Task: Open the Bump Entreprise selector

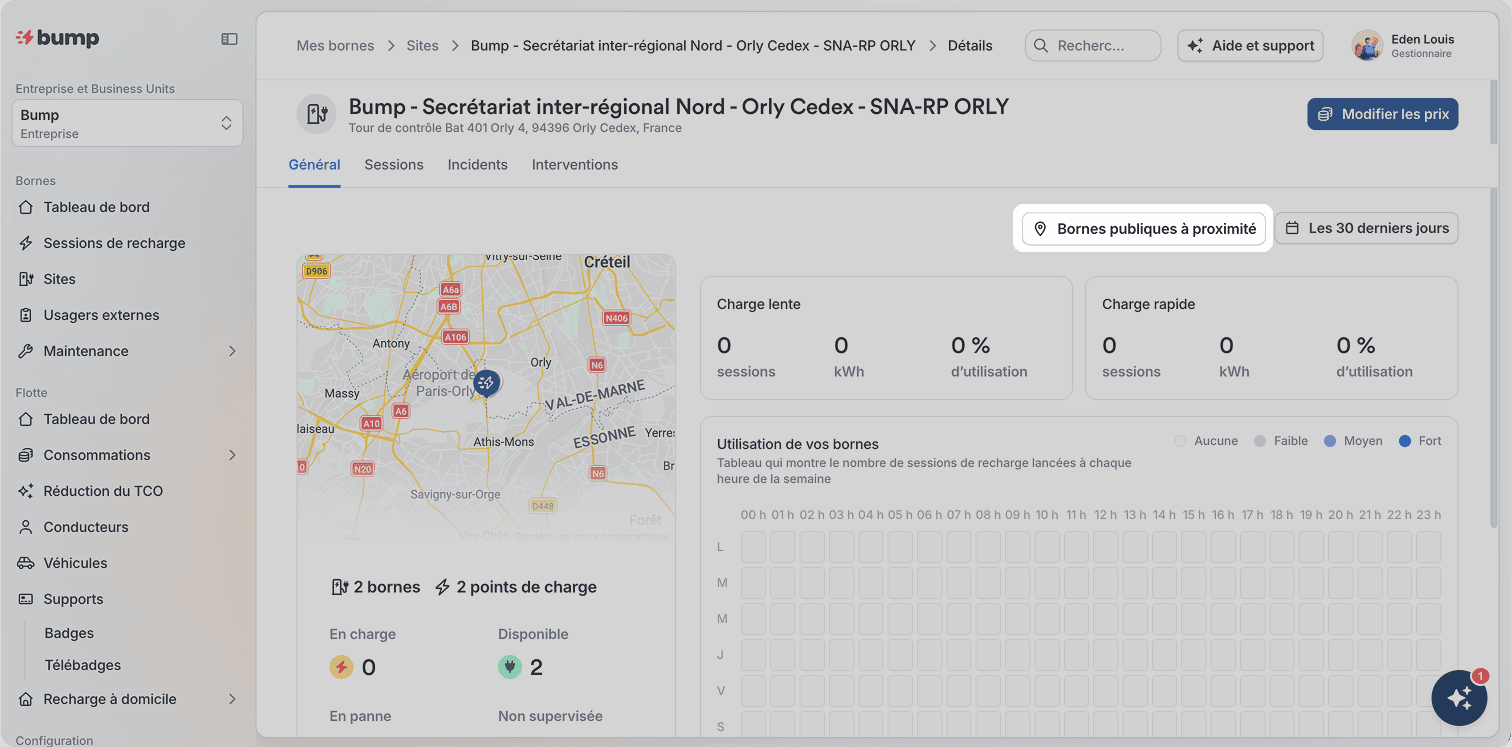Action: pyautogui.click(x=128, y=123)
